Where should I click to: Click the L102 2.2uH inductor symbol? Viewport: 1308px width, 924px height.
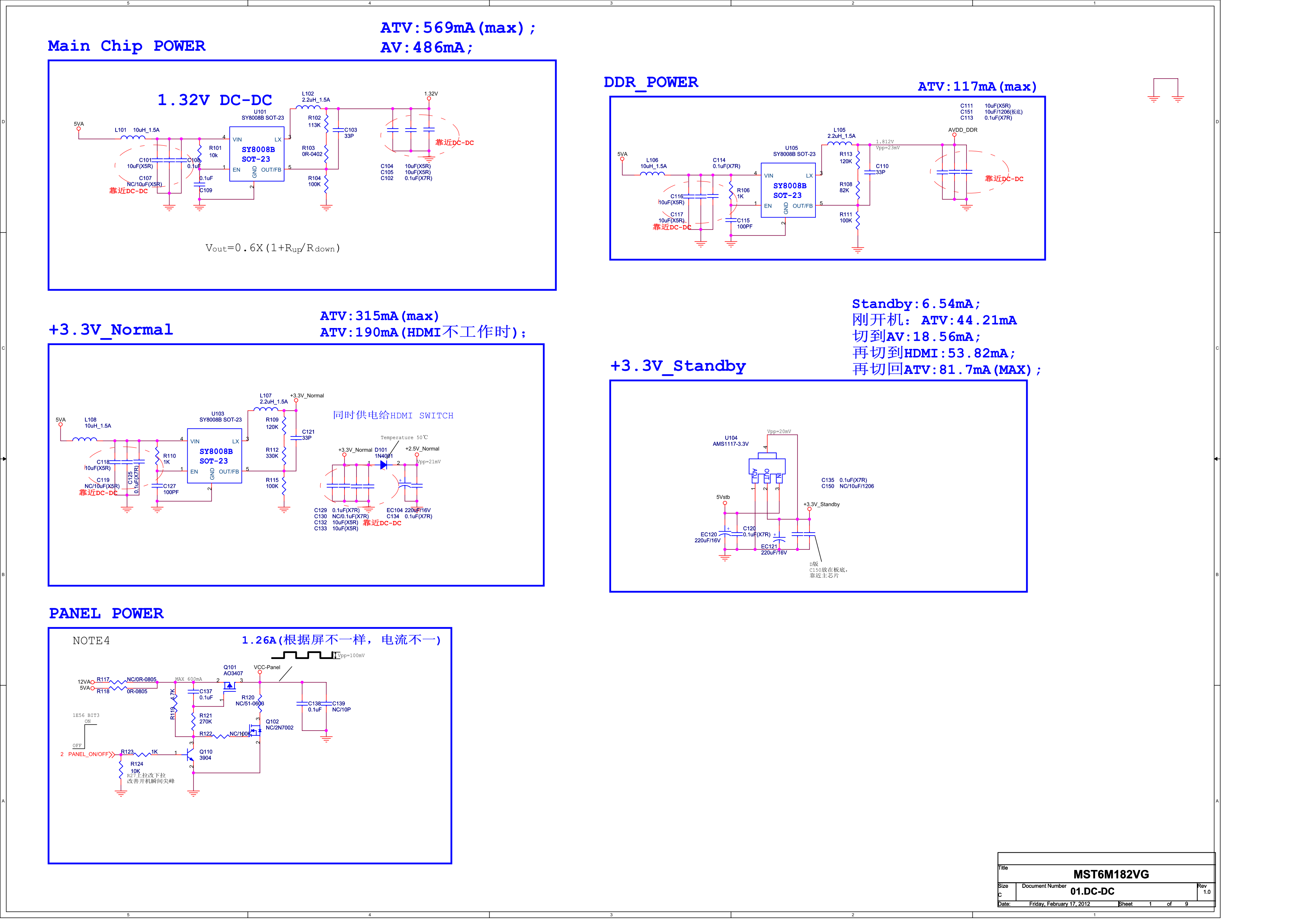click(x=308, y=107)
